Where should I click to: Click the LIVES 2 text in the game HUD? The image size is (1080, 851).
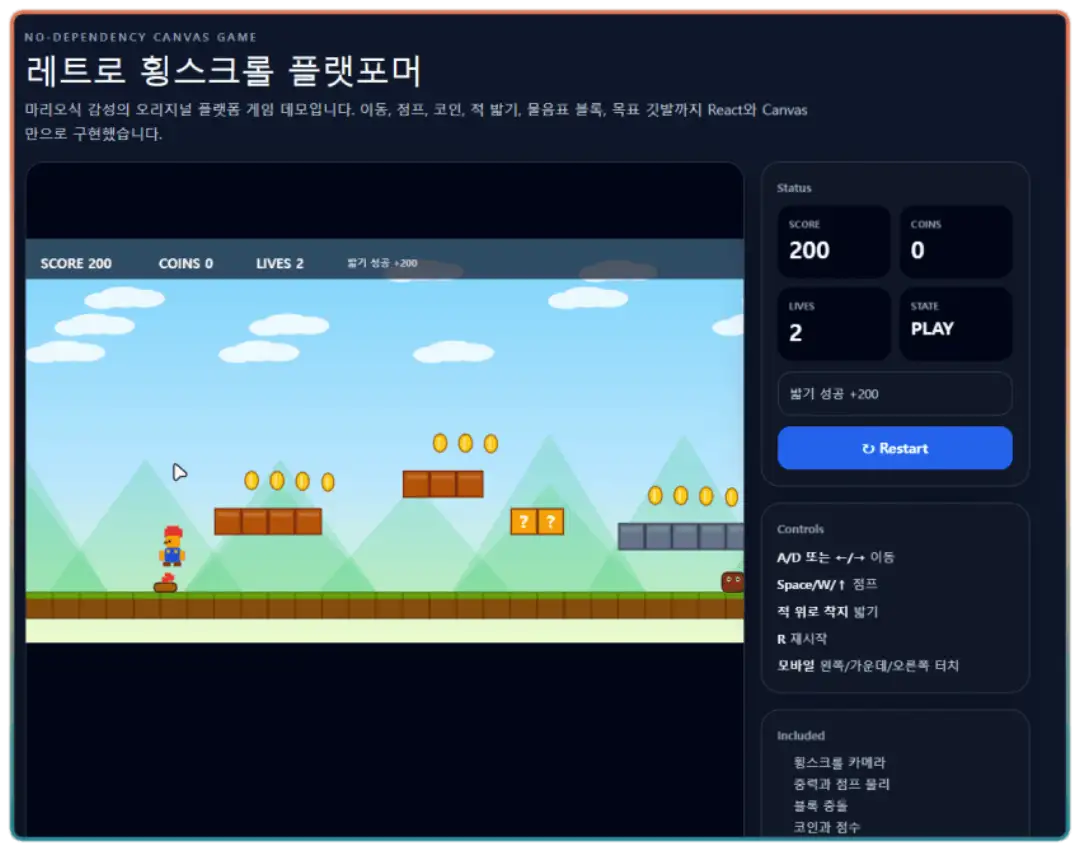point(280,264)
